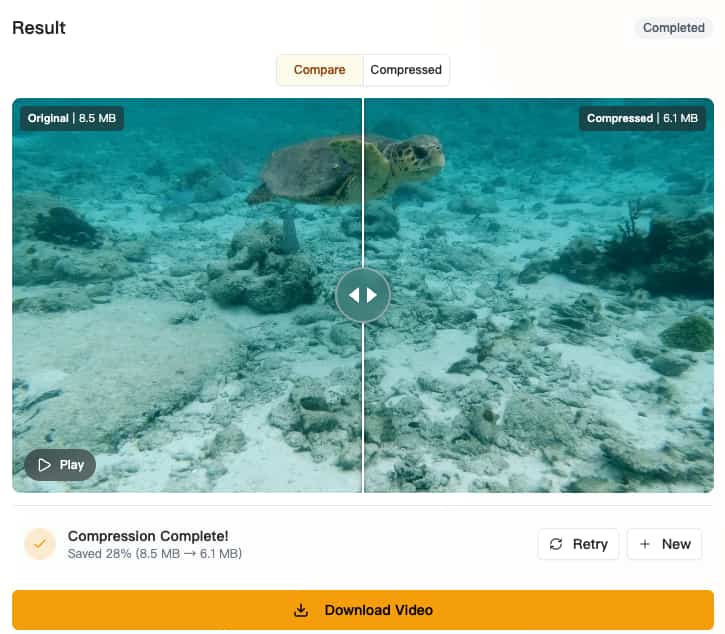
Task: Click the orange checkmark success icon
Action: pyautogui.click(x=39, y=544)
